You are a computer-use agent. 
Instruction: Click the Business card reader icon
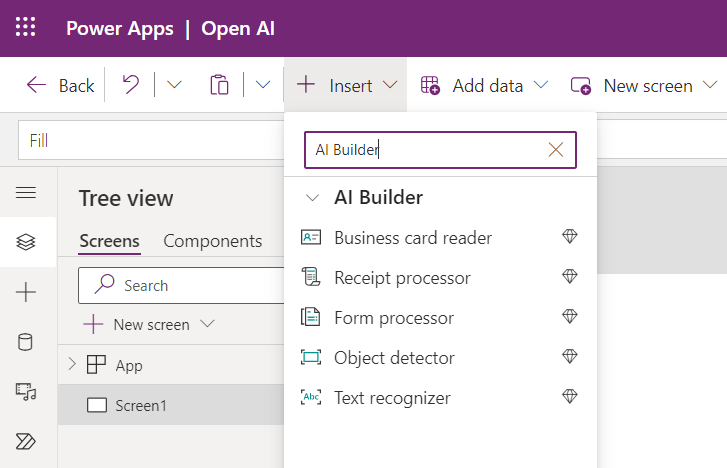(311, 237)
